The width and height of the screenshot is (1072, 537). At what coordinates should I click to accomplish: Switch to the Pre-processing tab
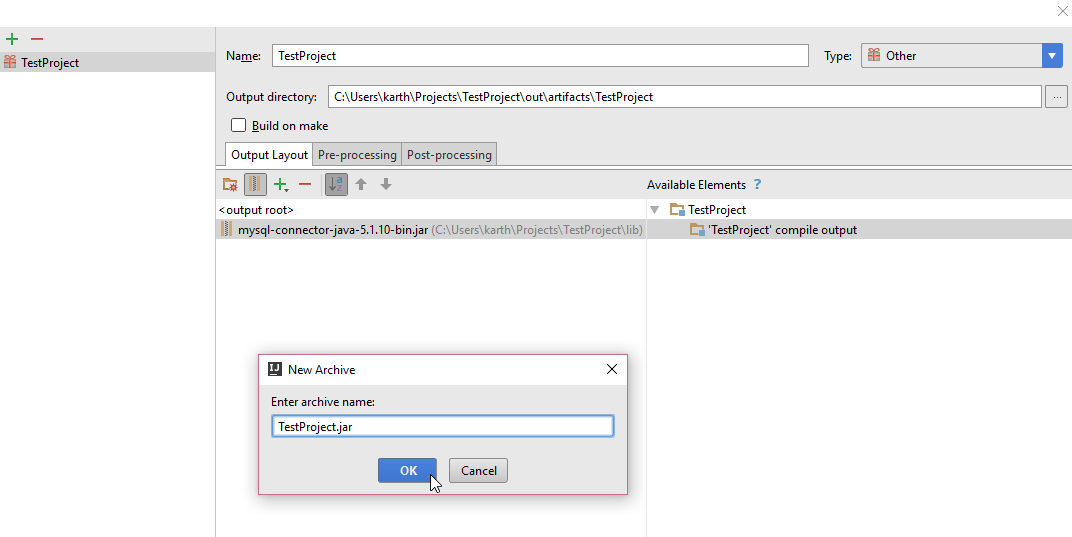coord(357,155)
